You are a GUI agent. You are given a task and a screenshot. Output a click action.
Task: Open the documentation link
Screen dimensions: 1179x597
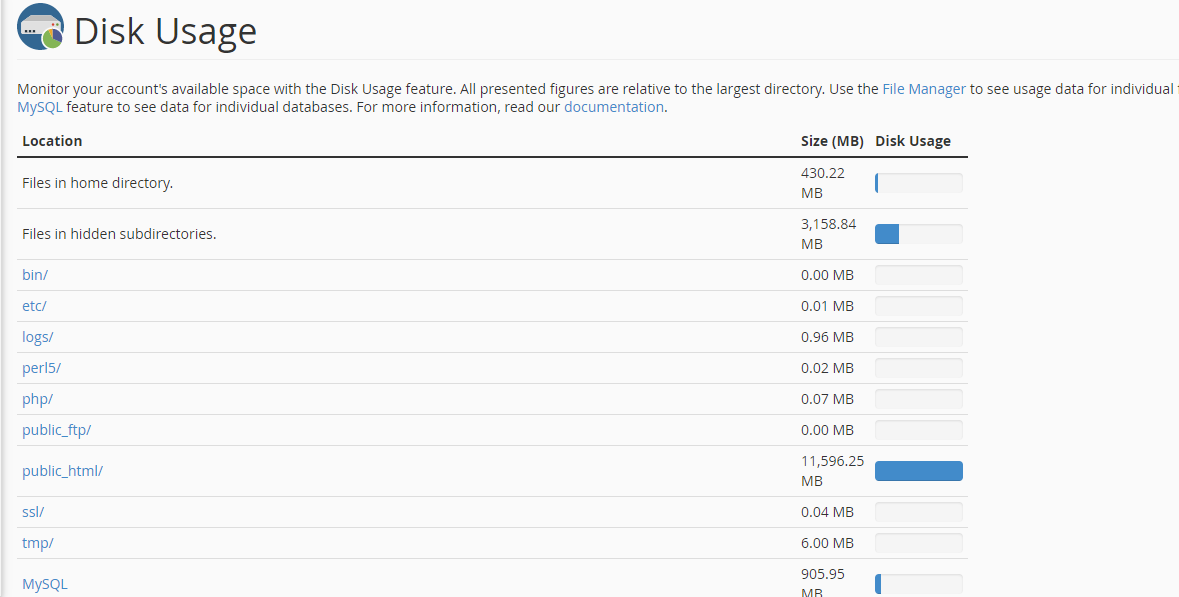point(613,107)
